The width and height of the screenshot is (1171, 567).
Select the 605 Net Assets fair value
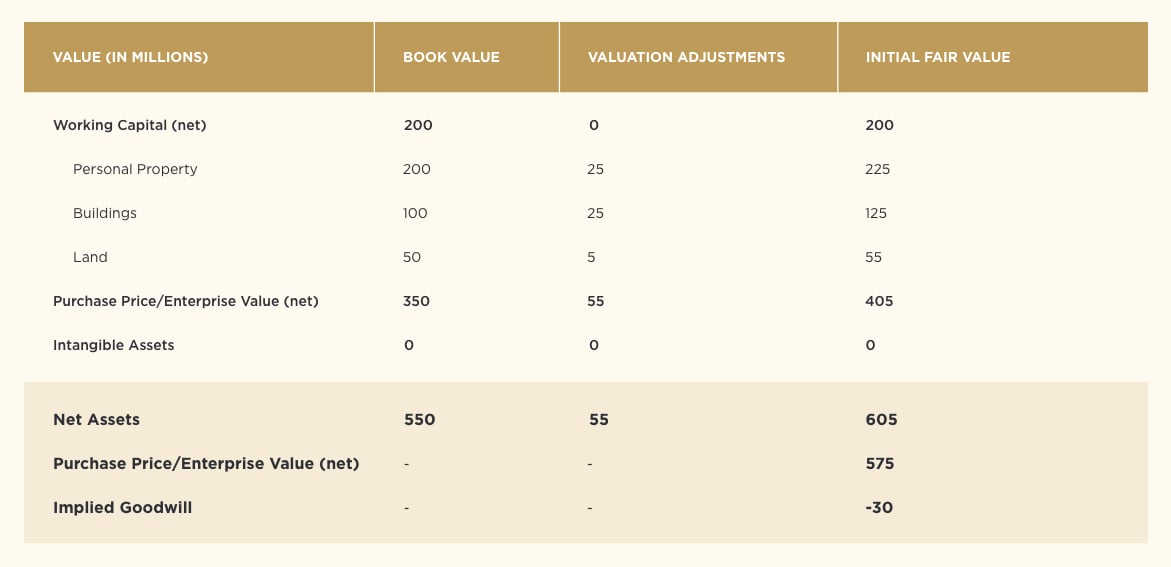tap(881, 420)
